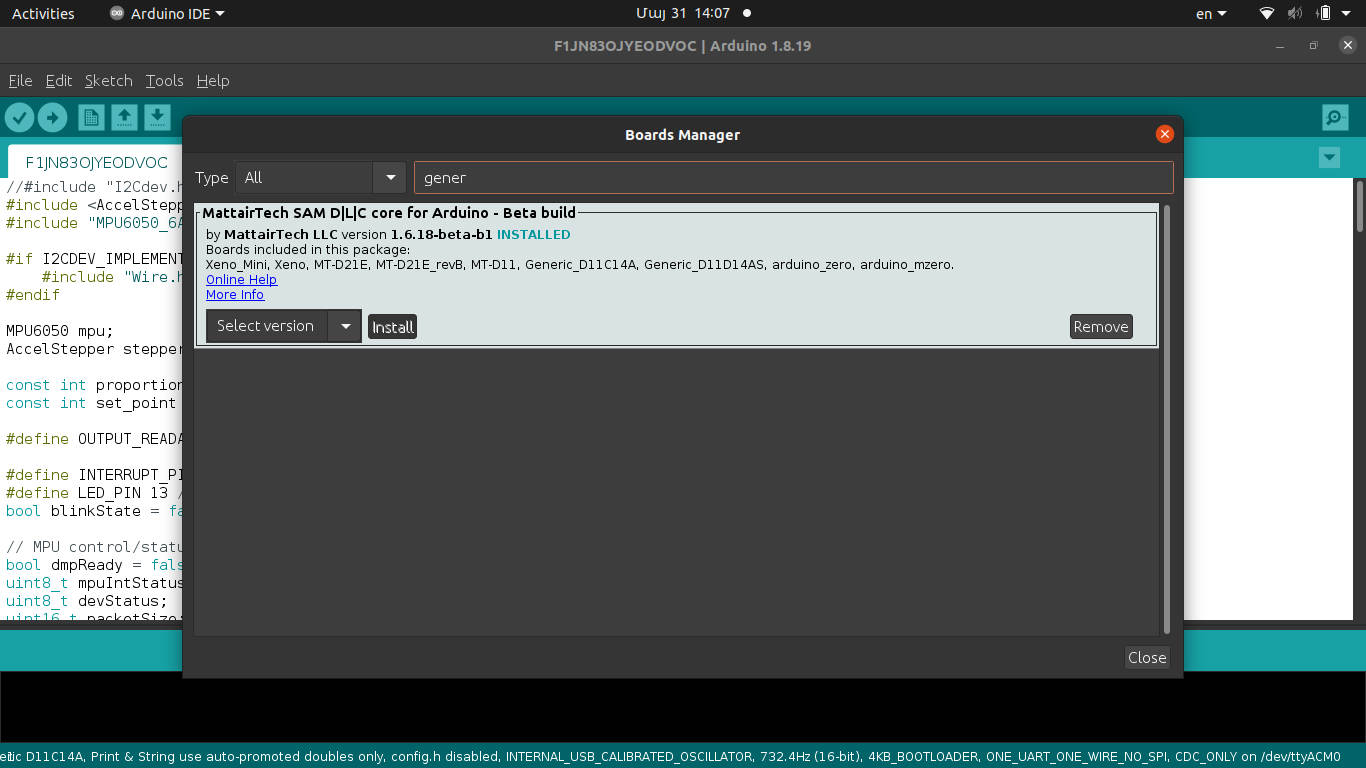The width and height of the screenshot is (1366, 768).
Task: Select the F1JN83OJYEODVOC sketch tab
Action: click(97, 162)
